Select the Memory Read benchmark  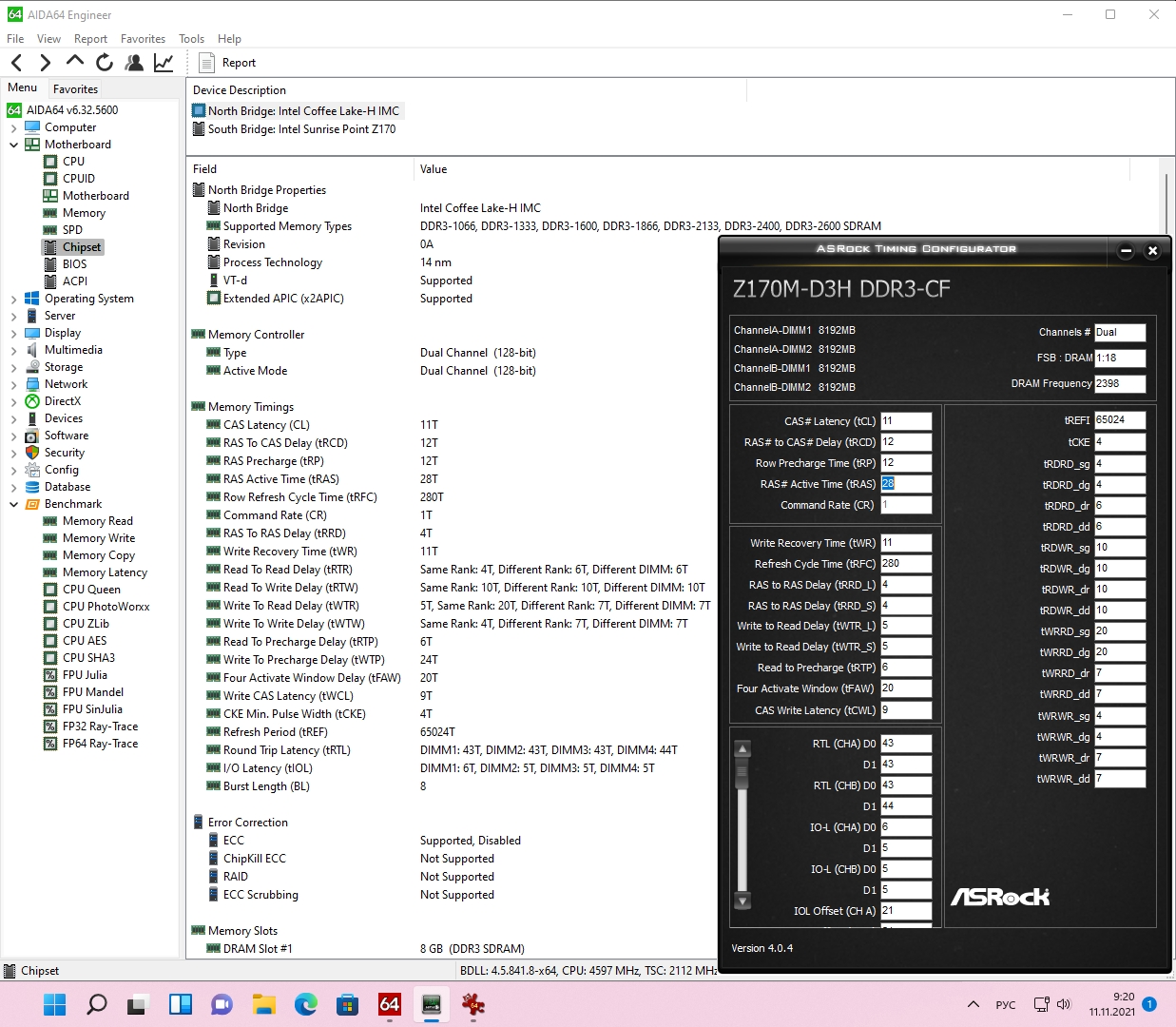tap(97, 521)
